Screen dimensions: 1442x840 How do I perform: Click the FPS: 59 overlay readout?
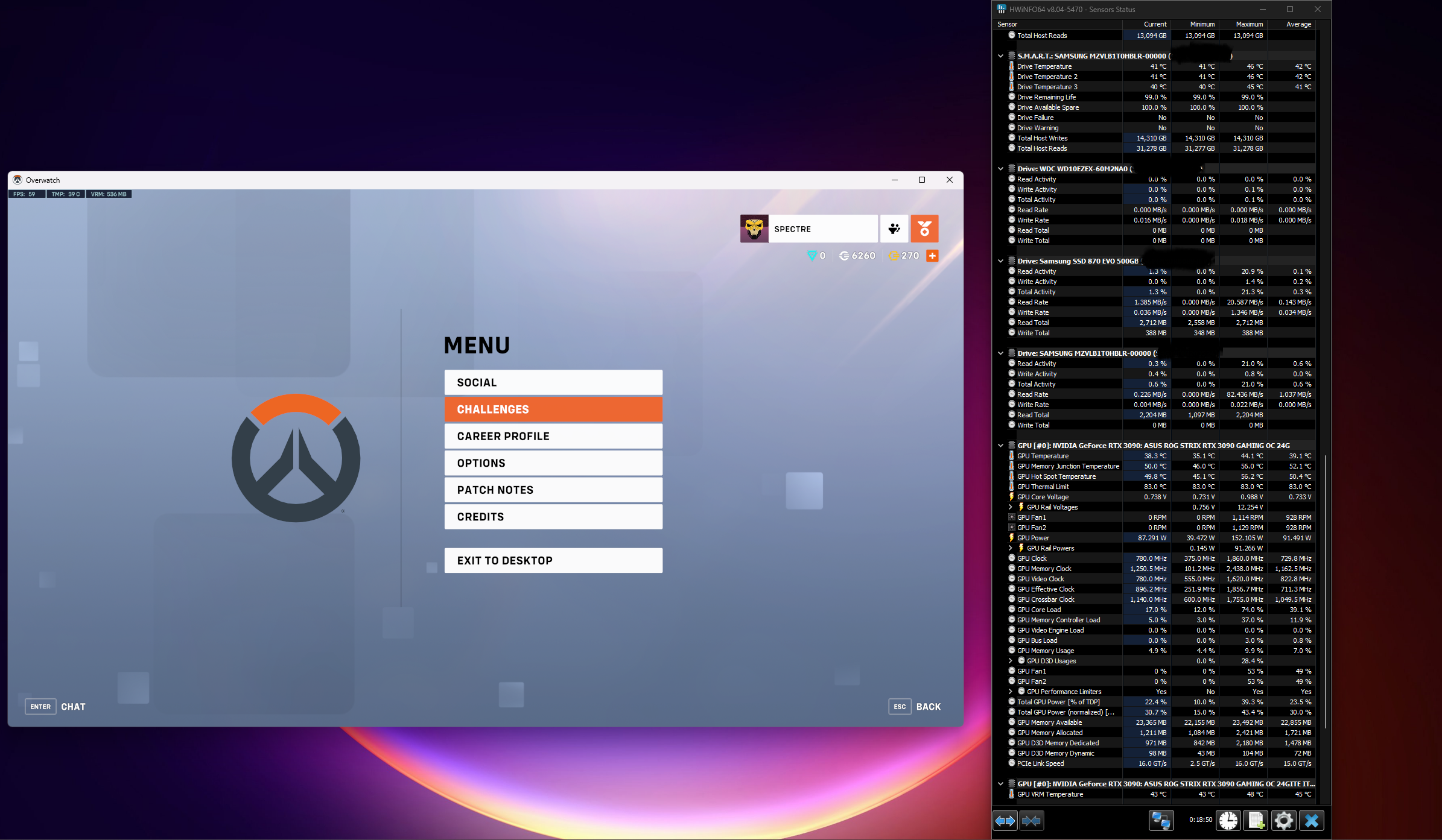coord(26,194)
